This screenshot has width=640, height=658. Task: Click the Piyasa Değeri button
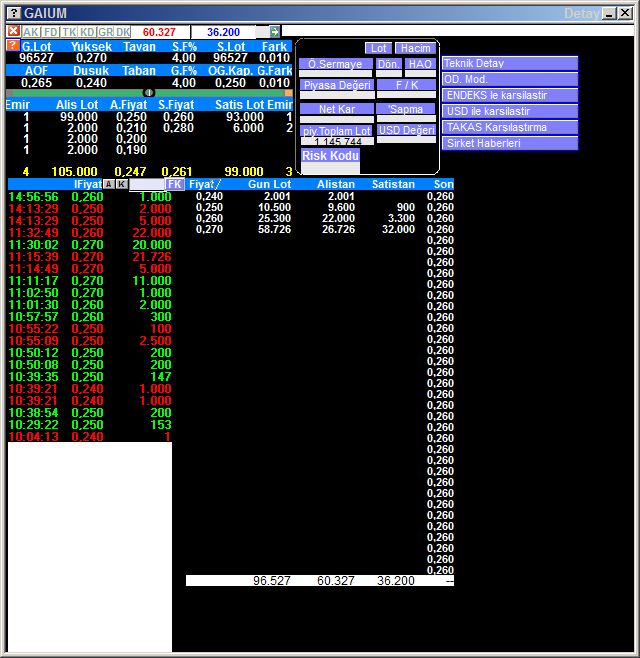337,85
